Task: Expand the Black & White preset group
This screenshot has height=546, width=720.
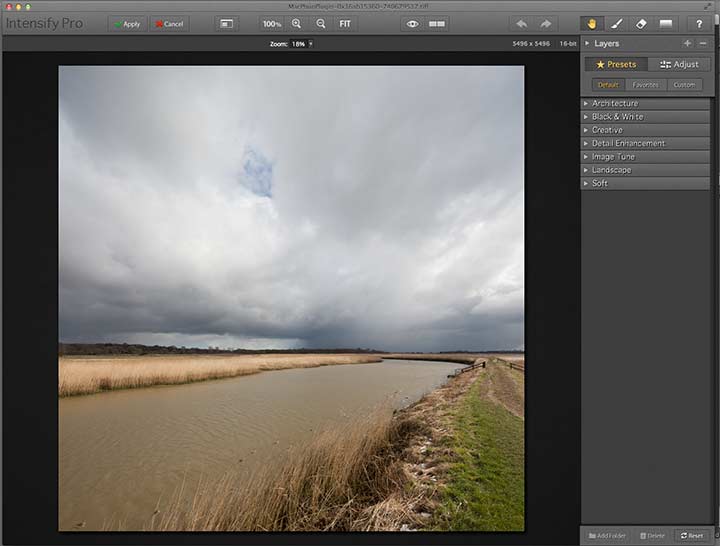Action: 645,117
